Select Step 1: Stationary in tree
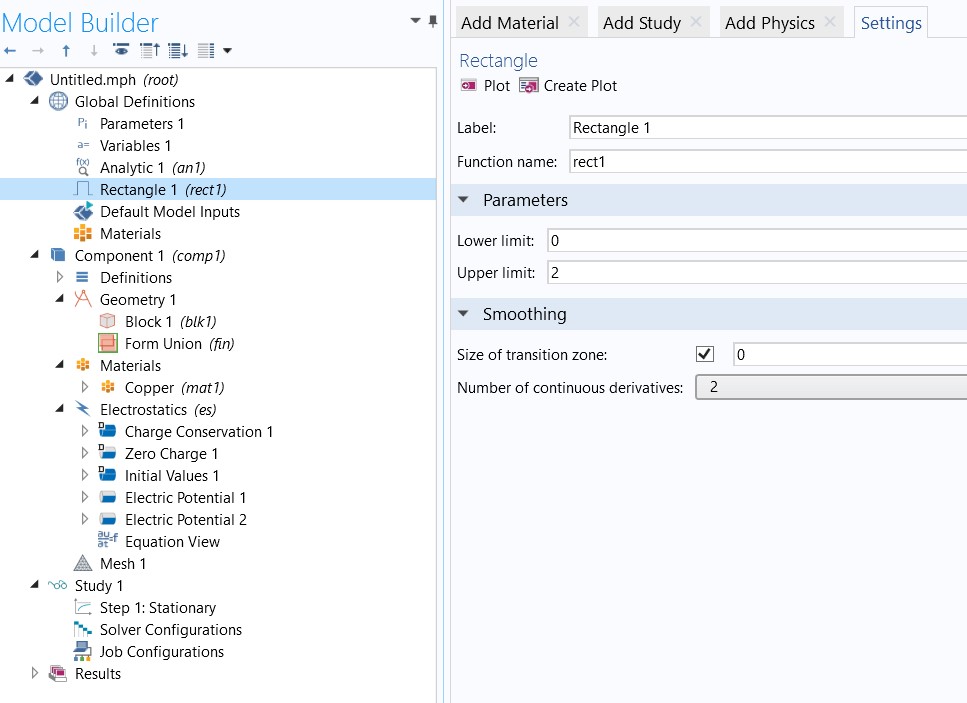 click(157, 608)
